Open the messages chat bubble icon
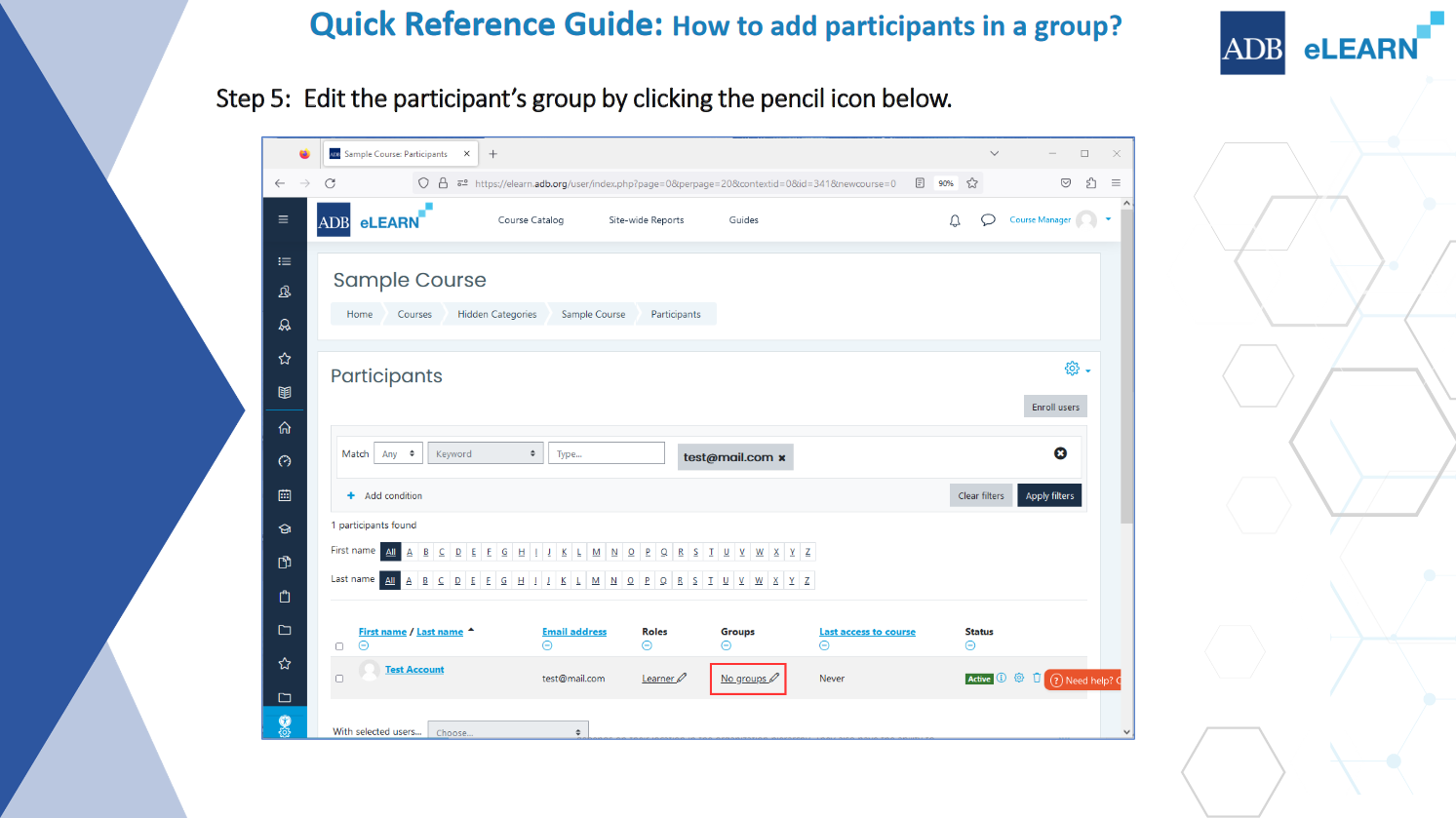 click(x=988, y=219)
